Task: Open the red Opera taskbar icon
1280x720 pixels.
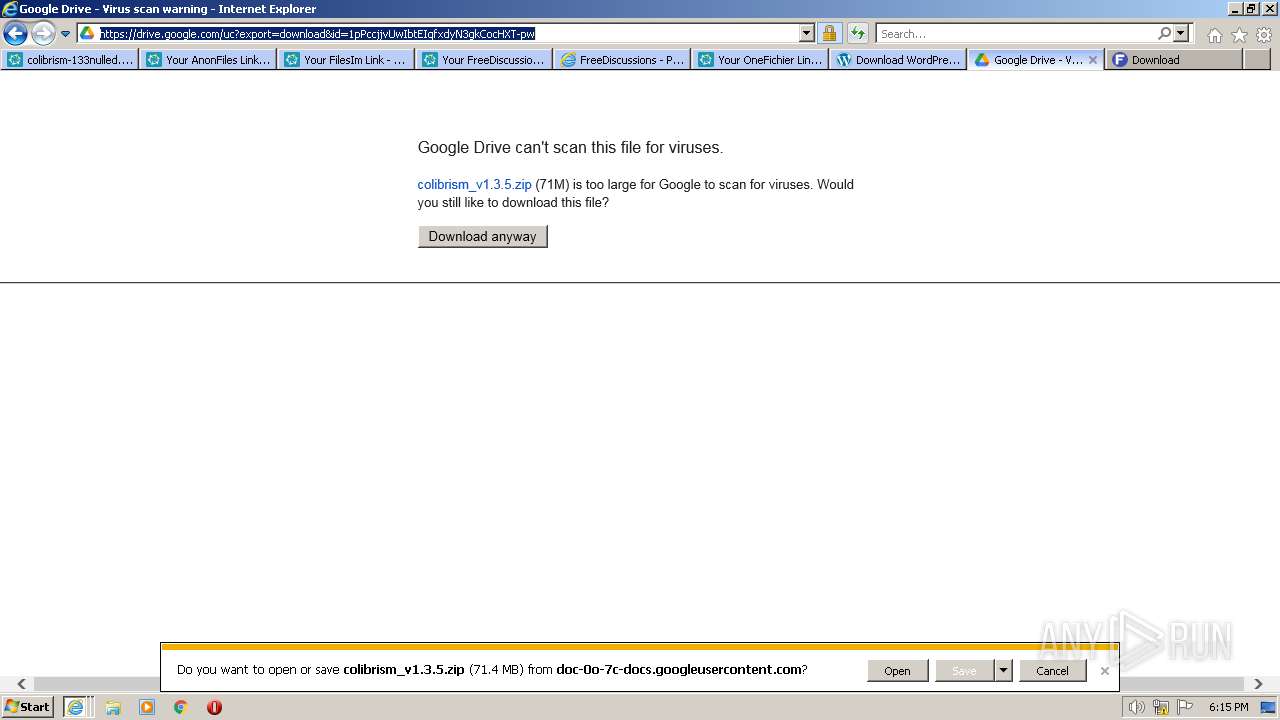Action: tap(214, 707)
